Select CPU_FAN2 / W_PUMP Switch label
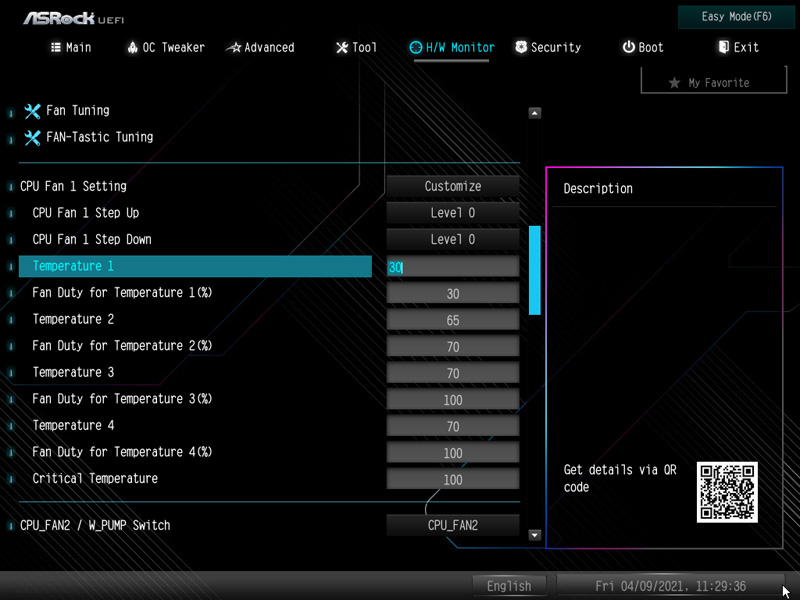Viewport: 800px width, 600px height. click(x=95, y=525)
